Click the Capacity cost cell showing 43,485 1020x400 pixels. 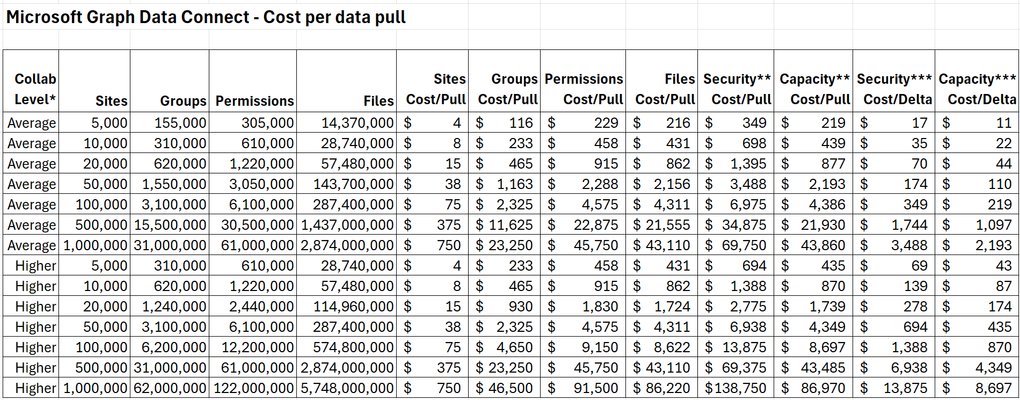click(x=814, y=368)
